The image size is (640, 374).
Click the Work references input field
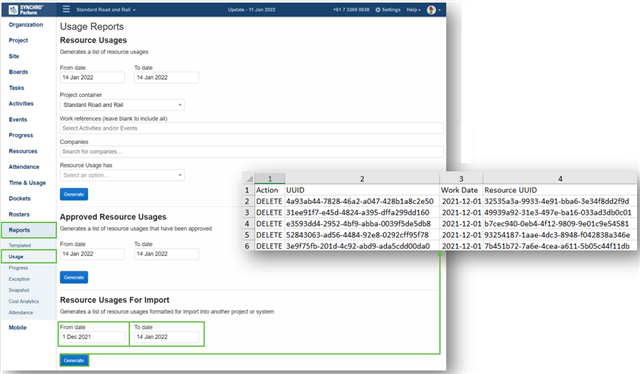tap(251, 128)
